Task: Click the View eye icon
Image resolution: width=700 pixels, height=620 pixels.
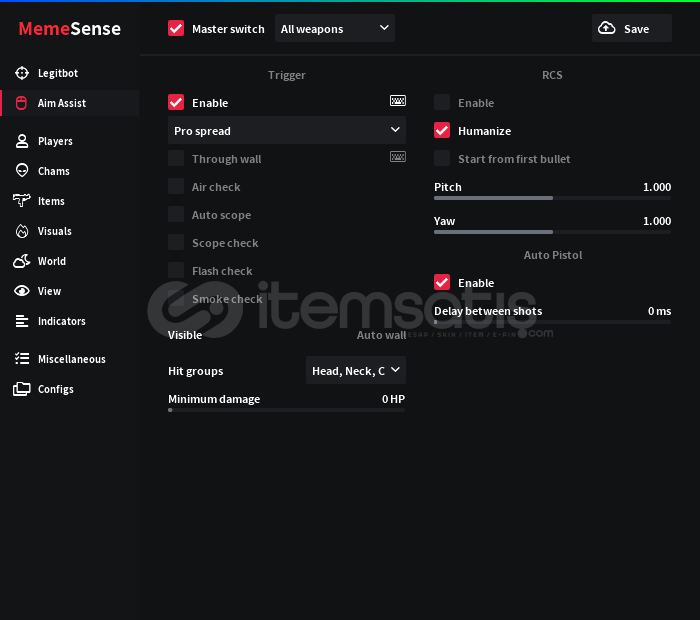Action: 21,291
